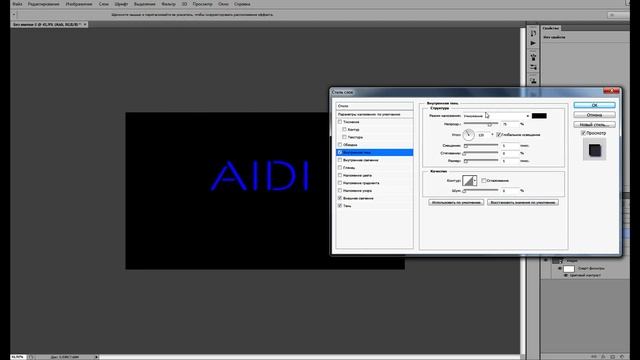This screenshot has height=360, width=640.
Task: Select the Стили row in style list
Action: 374,106
